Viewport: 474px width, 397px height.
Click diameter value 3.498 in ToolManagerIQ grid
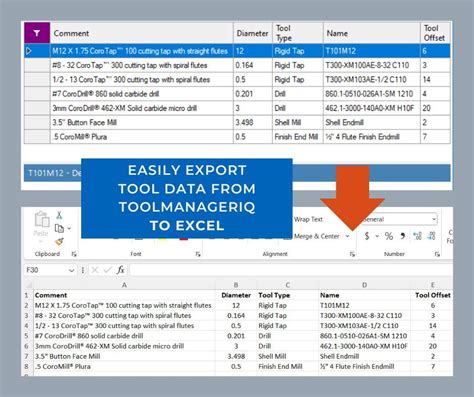(244, 122)
